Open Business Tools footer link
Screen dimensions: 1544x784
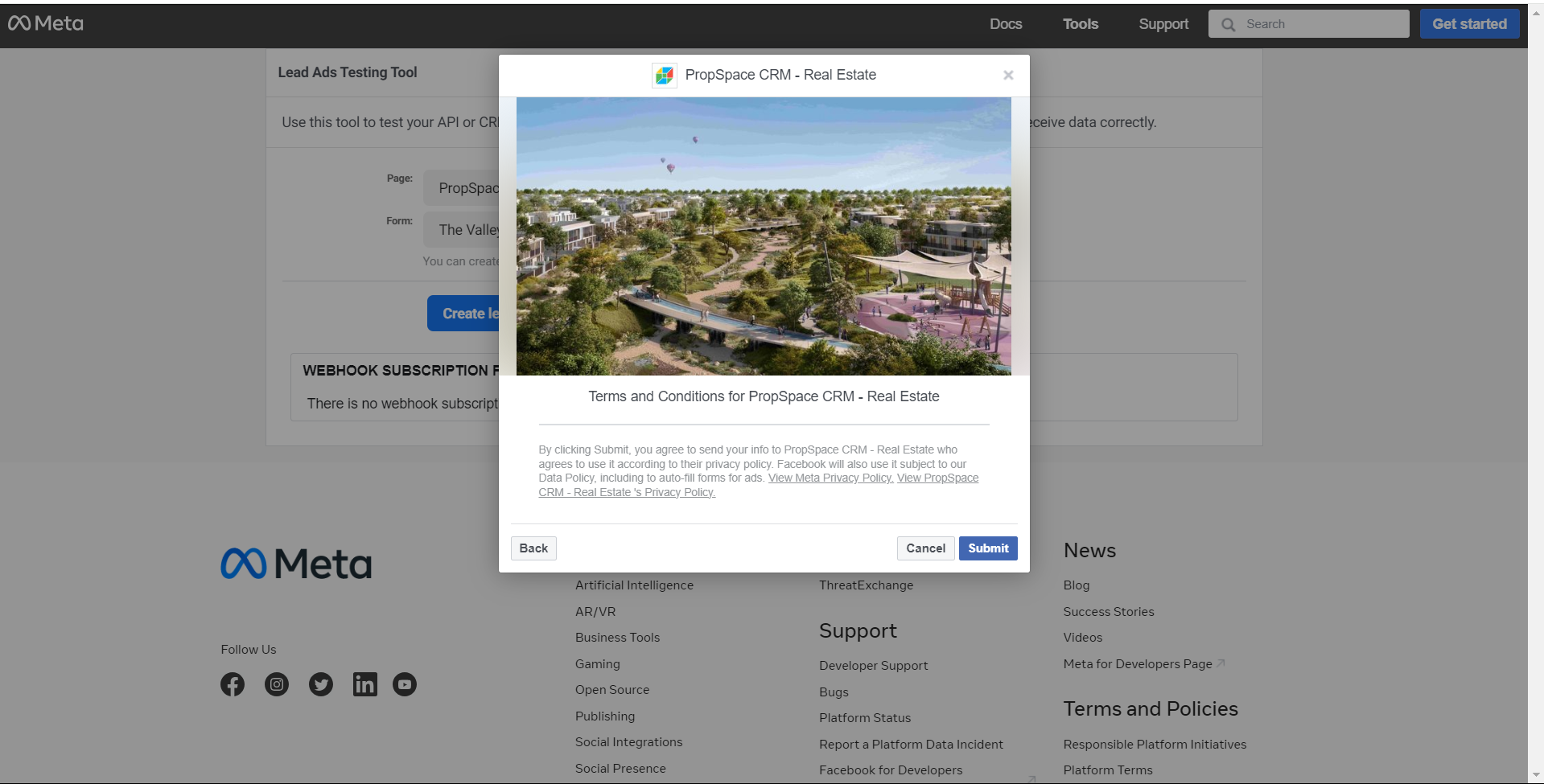617,638
